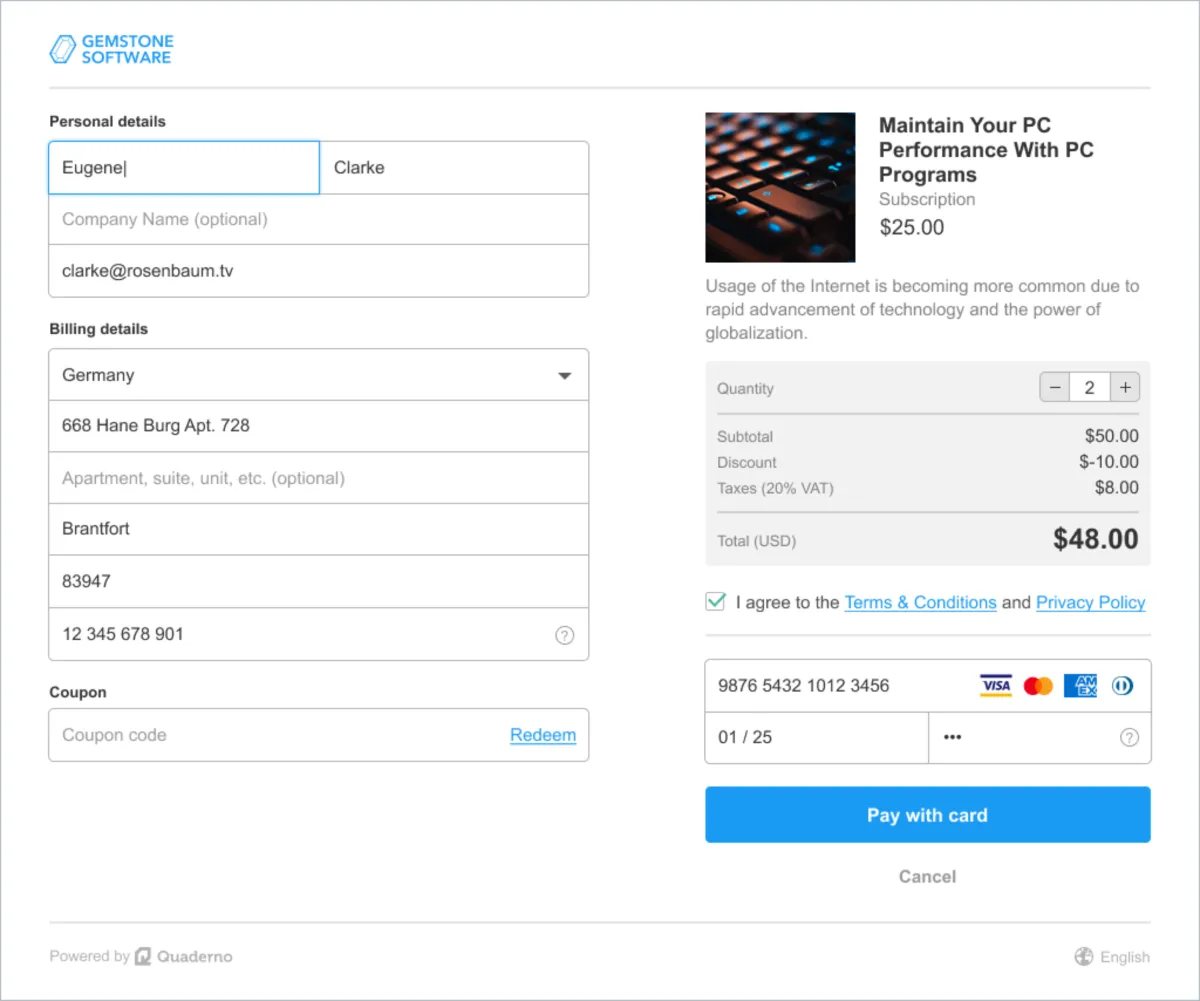
Task: Click the Diners Club card icon
Action: pyautogui.click(x=1122, y=686)
